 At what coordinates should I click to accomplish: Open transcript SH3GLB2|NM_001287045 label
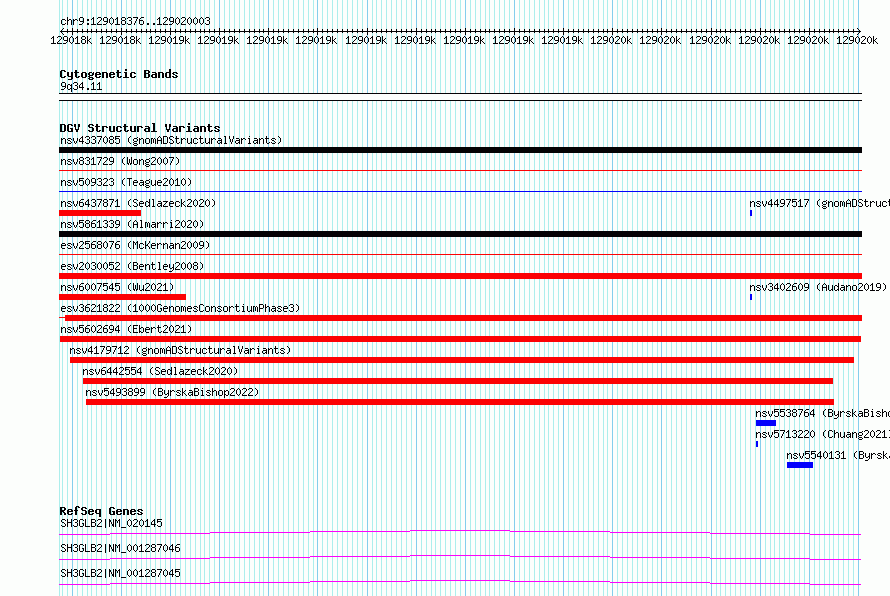click(x=120, y=573)
